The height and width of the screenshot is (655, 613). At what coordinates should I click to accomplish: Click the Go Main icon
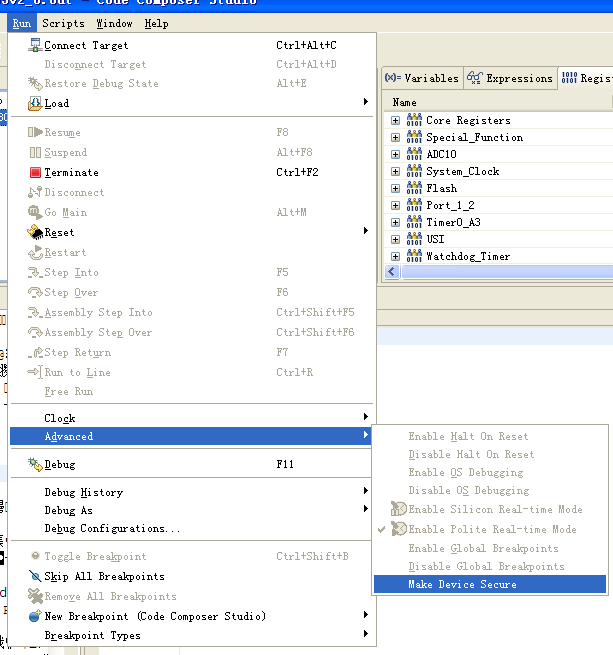coord(35,212)
